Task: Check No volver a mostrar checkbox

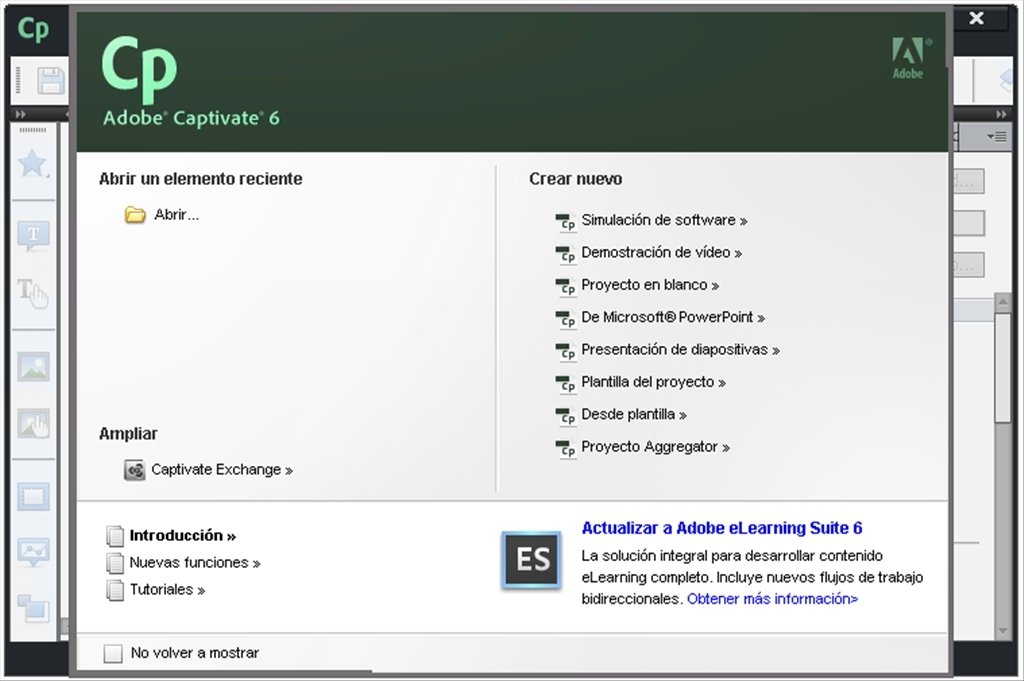Action: [x=113, y=653]
